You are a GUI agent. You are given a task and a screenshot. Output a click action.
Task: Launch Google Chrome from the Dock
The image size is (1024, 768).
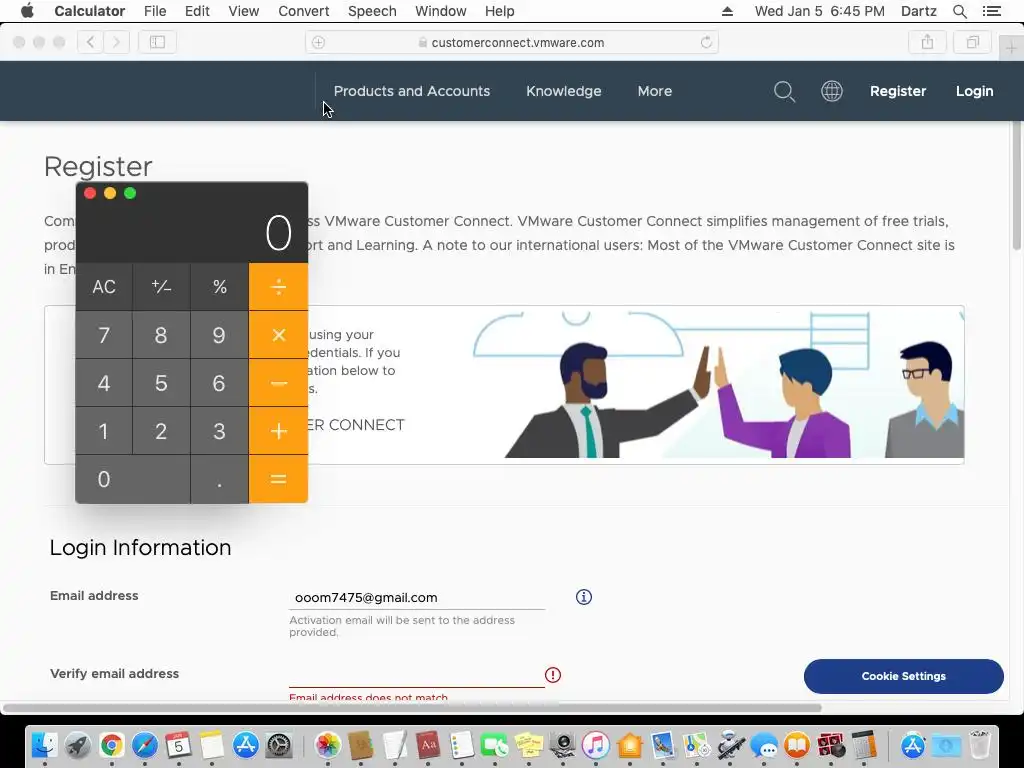pos(112,745)
